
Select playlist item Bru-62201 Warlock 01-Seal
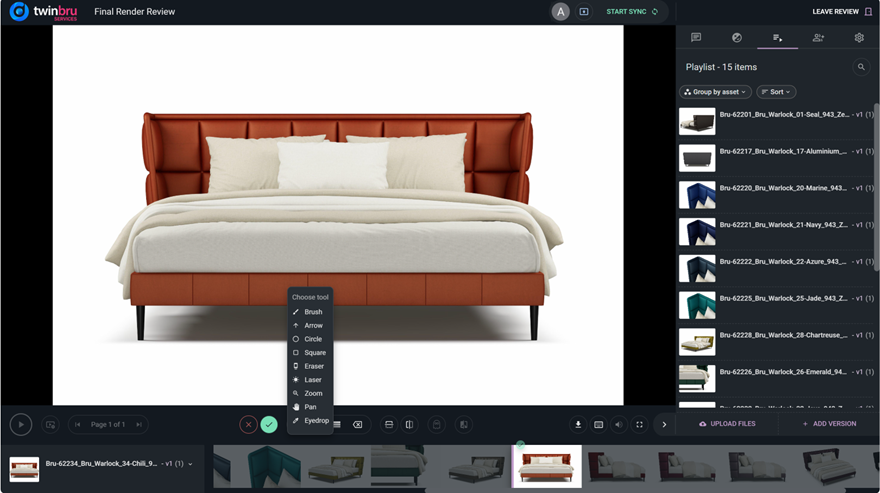(776, 121)
